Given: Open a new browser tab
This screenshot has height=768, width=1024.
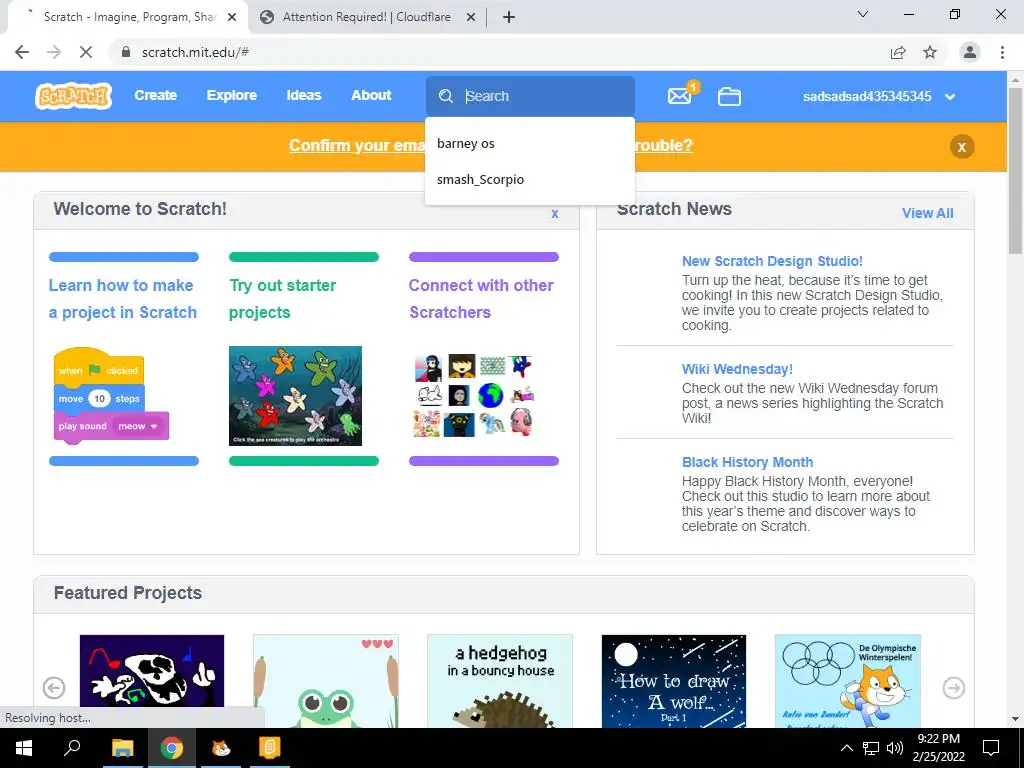Looking at the screenshot, I should [x=509, y=18].
